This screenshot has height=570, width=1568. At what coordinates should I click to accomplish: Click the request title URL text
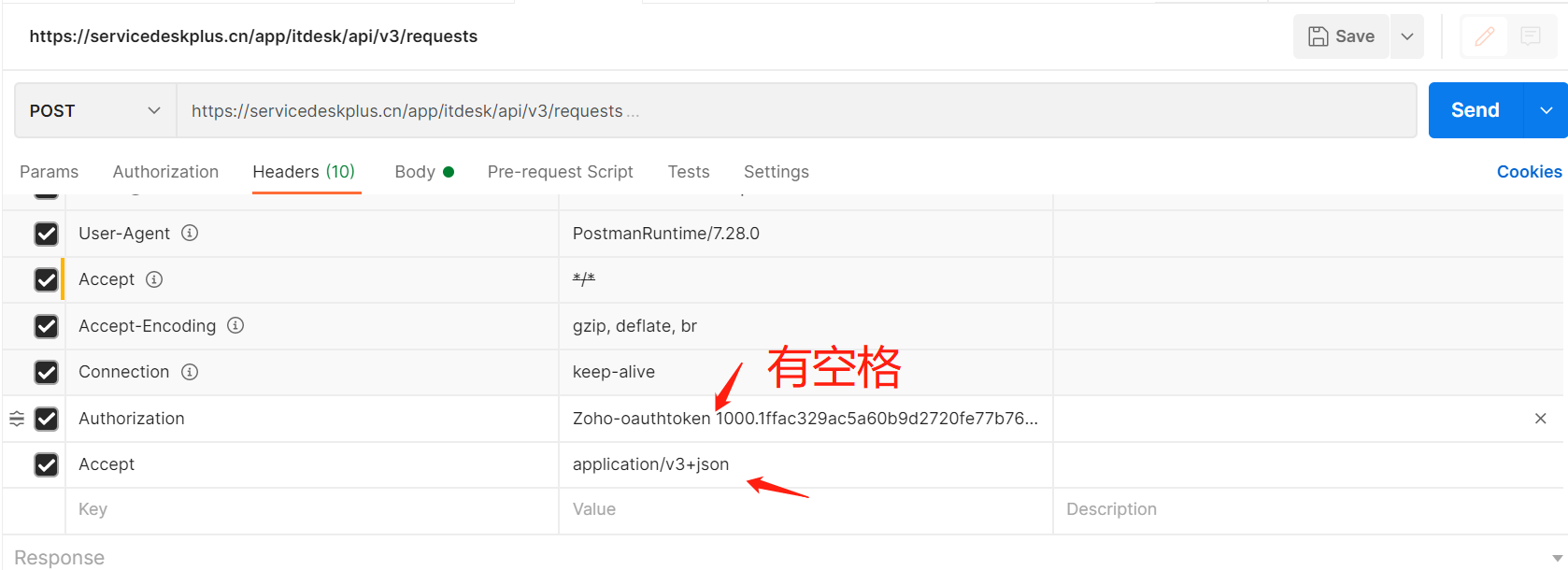pyautogui.click(x=253, y=36)
